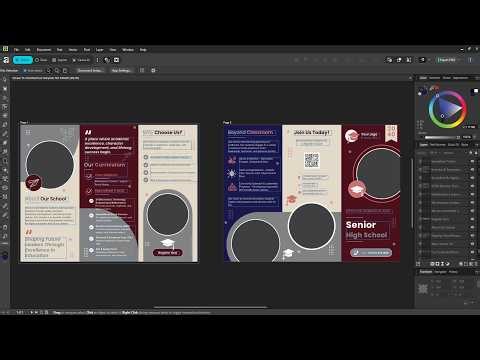Select the QR code on Page 2
This screenshot has width=480, height=360.
coord(312,160)
